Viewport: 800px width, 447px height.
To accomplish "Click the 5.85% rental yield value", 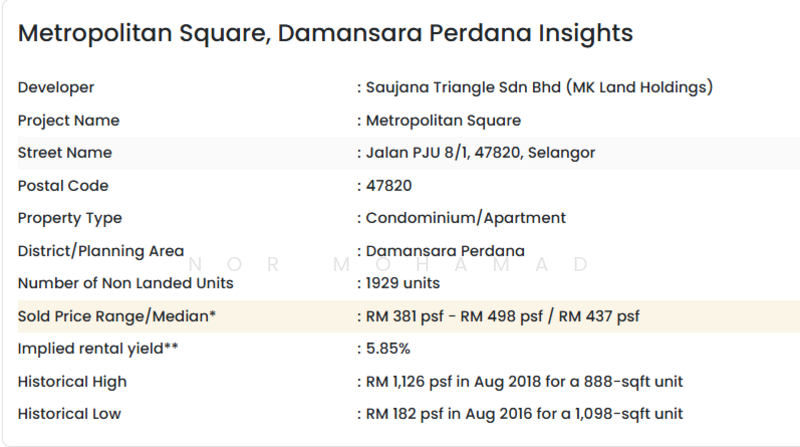I will click(x=388, y=349).
